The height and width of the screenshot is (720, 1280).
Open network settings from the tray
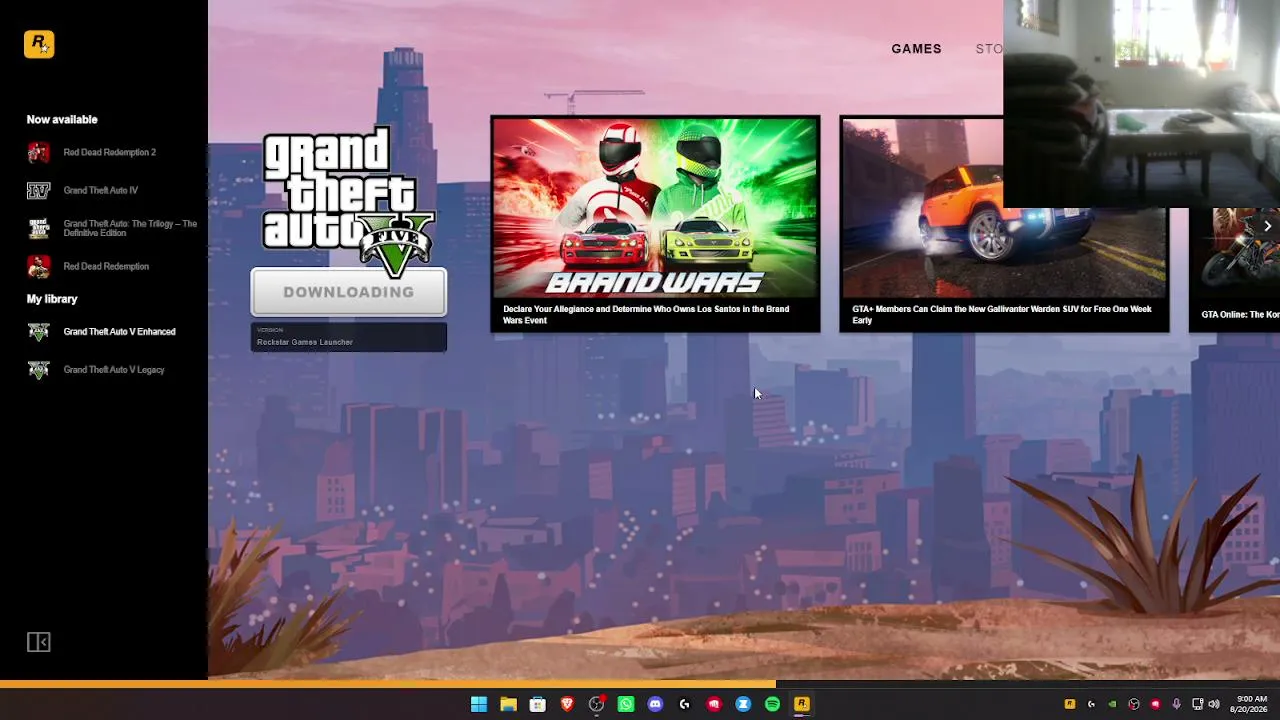(x=1197, y=704)
